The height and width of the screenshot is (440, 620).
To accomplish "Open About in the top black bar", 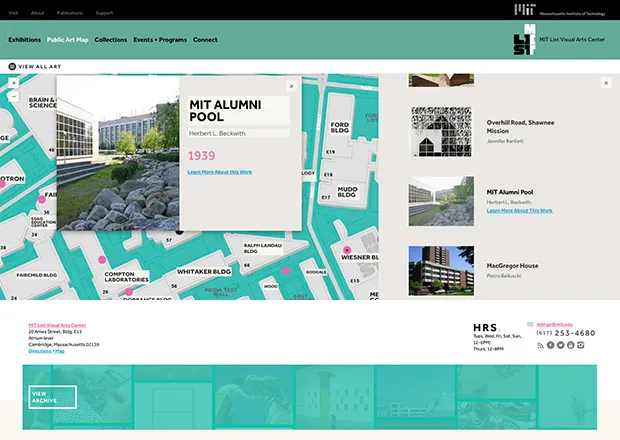I will click(38, 13).
